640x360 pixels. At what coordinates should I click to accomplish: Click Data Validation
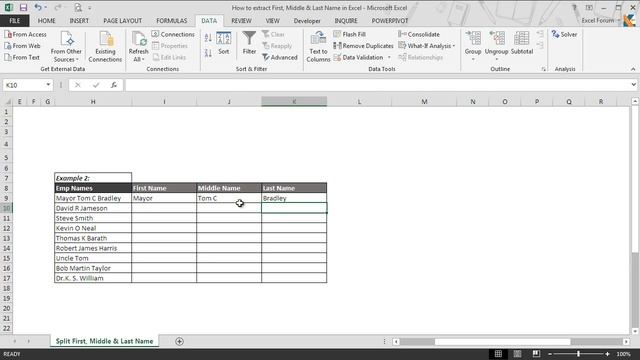[358, 58]
